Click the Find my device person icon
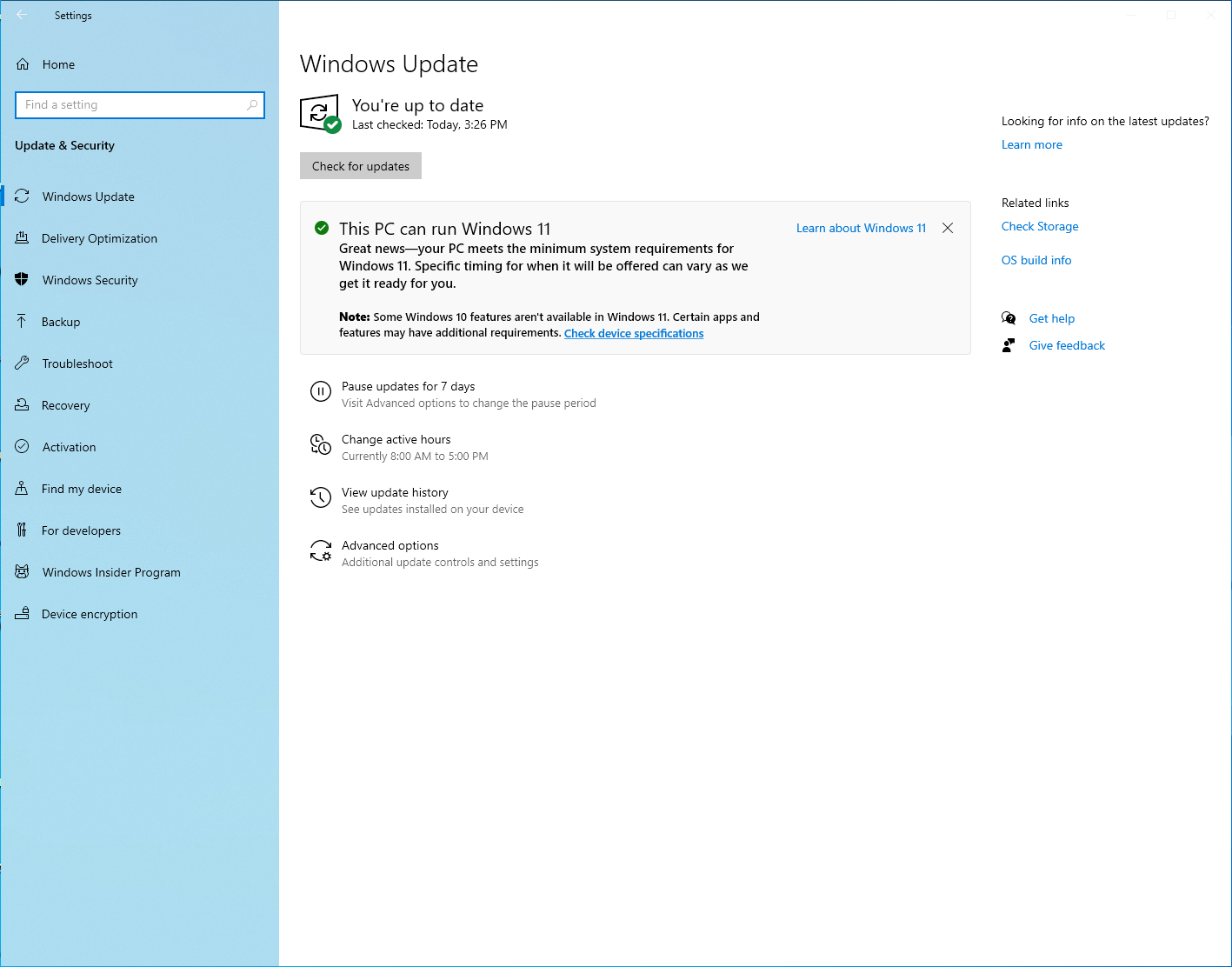Viewport: 1232px width, 967px height. [x=23, y=489]
